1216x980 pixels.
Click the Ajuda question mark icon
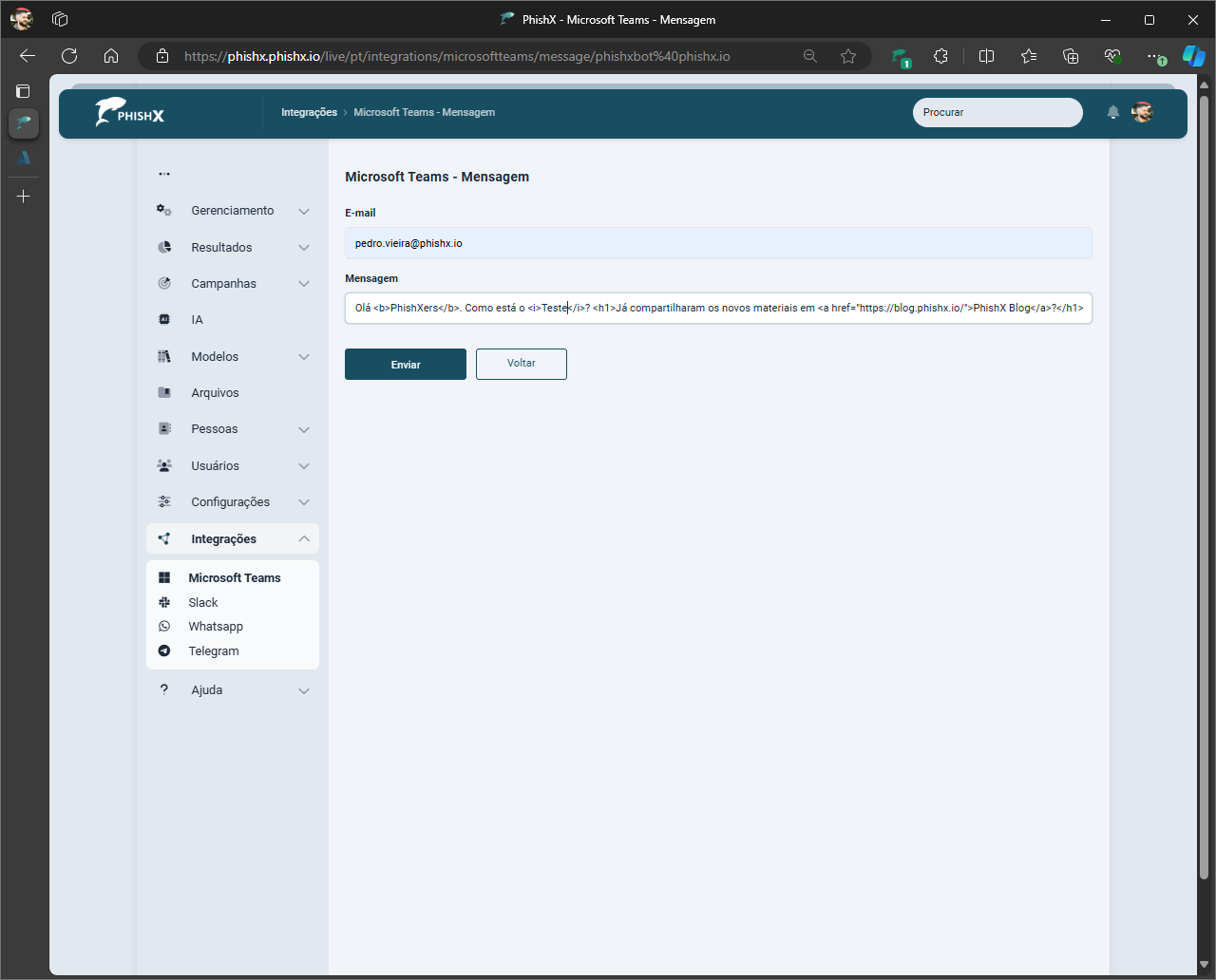(164, 689)
